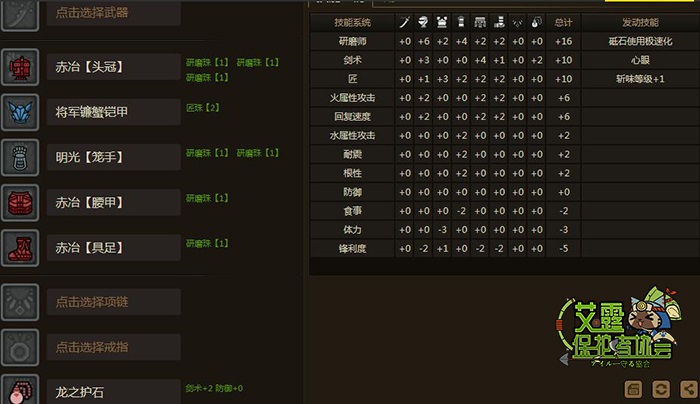The width and height of the screenshot is (700, 404).
Task: Click activated skill 斩味等级+1
Action: coord(640,79)
